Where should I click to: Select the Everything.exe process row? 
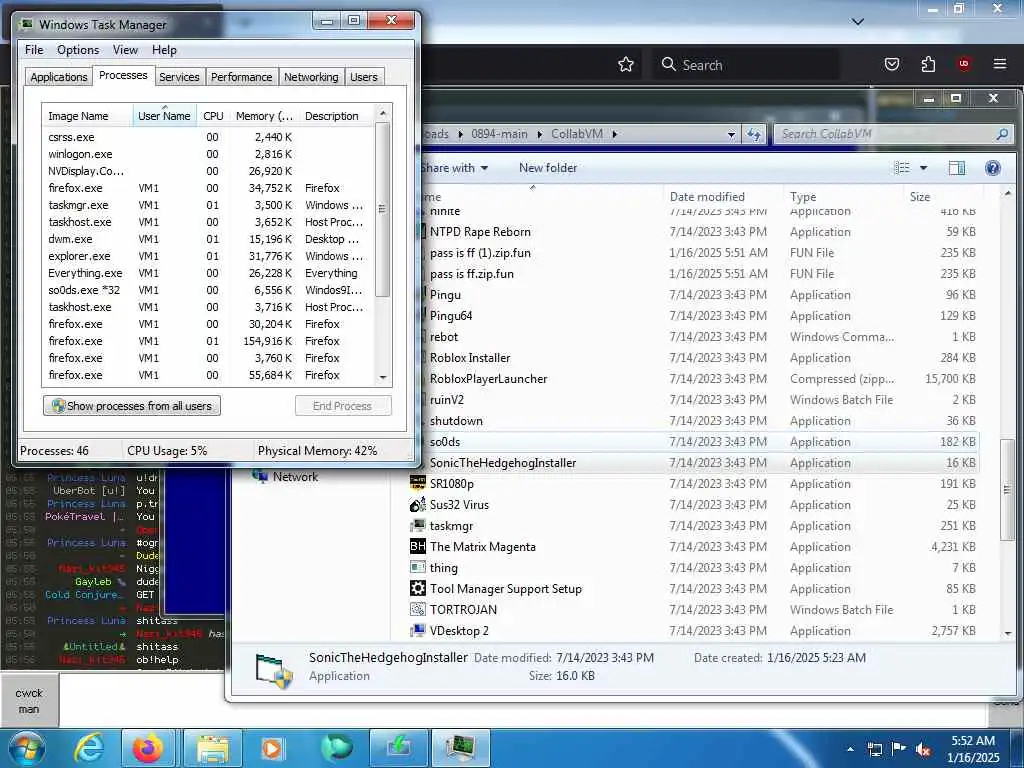208,273
